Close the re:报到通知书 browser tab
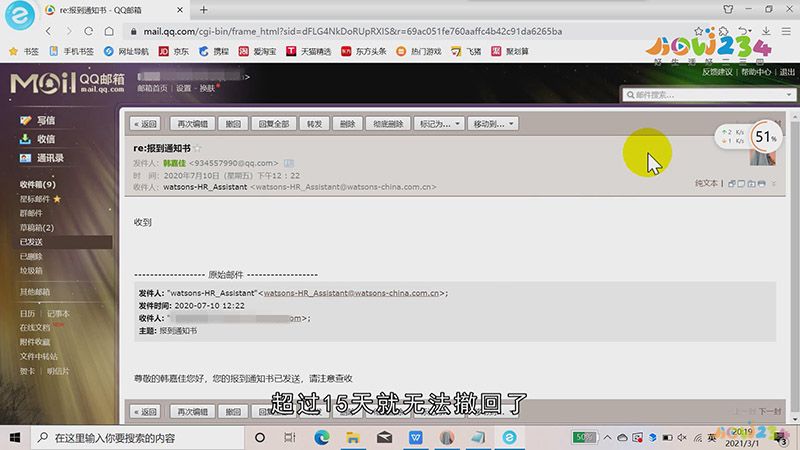 (x=180, y=10)
